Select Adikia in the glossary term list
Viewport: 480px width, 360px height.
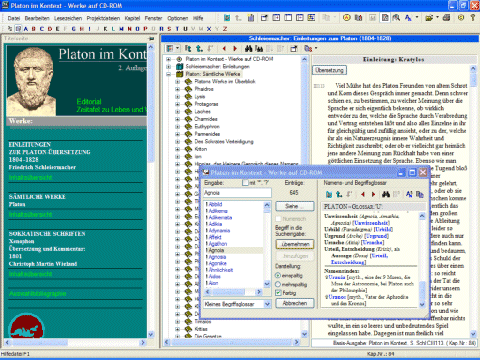click(x=215, y=224)
